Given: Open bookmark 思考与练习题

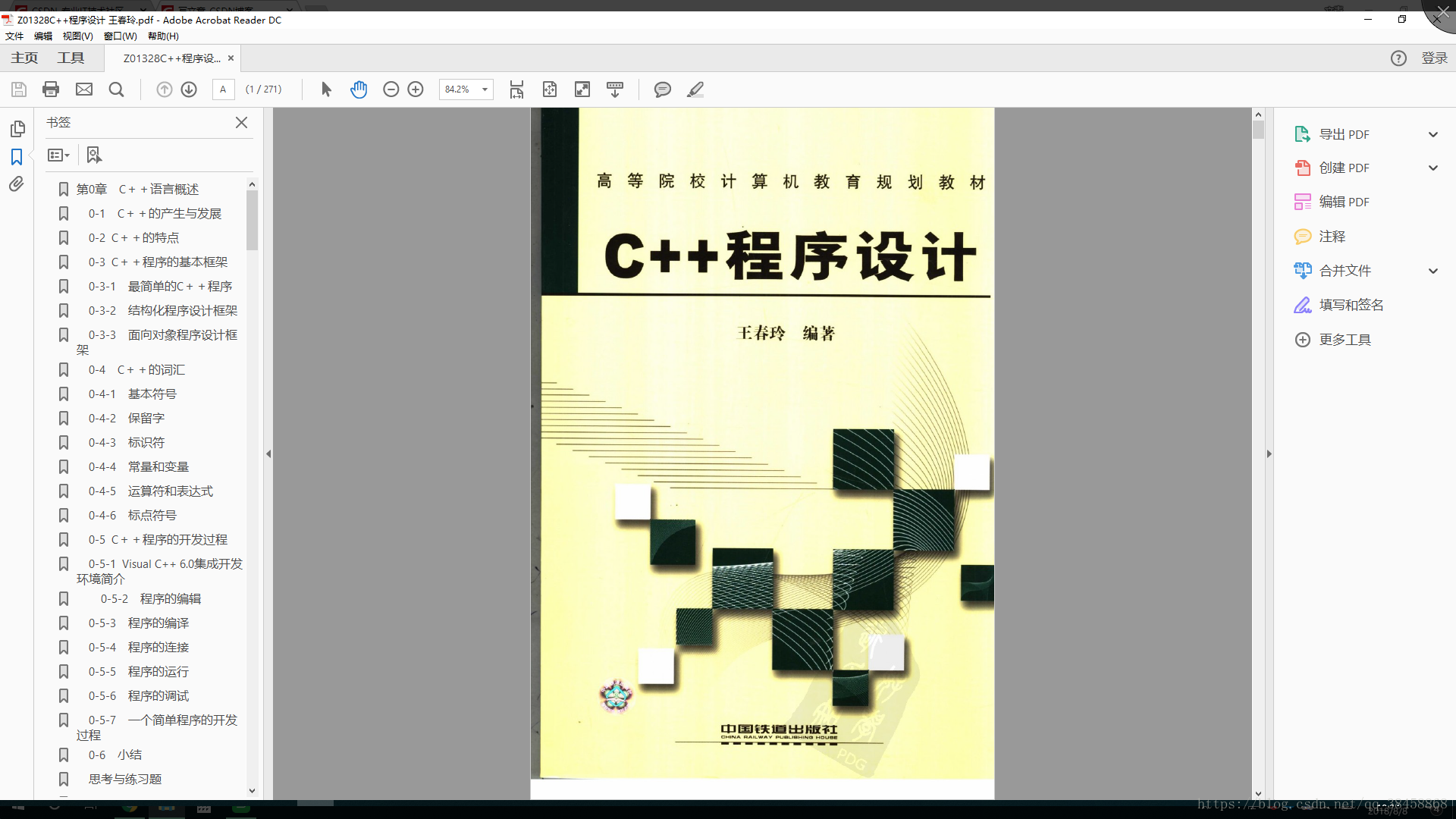Looking at the screenshot, I should click(125, 780).
